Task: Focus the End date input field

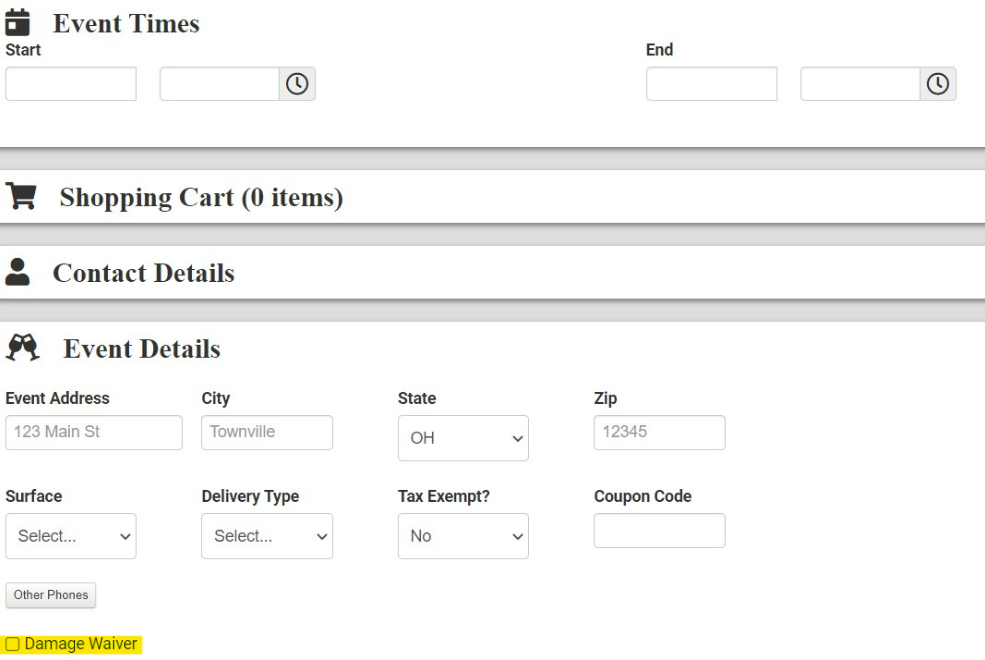Action: (x=712, y=84)
